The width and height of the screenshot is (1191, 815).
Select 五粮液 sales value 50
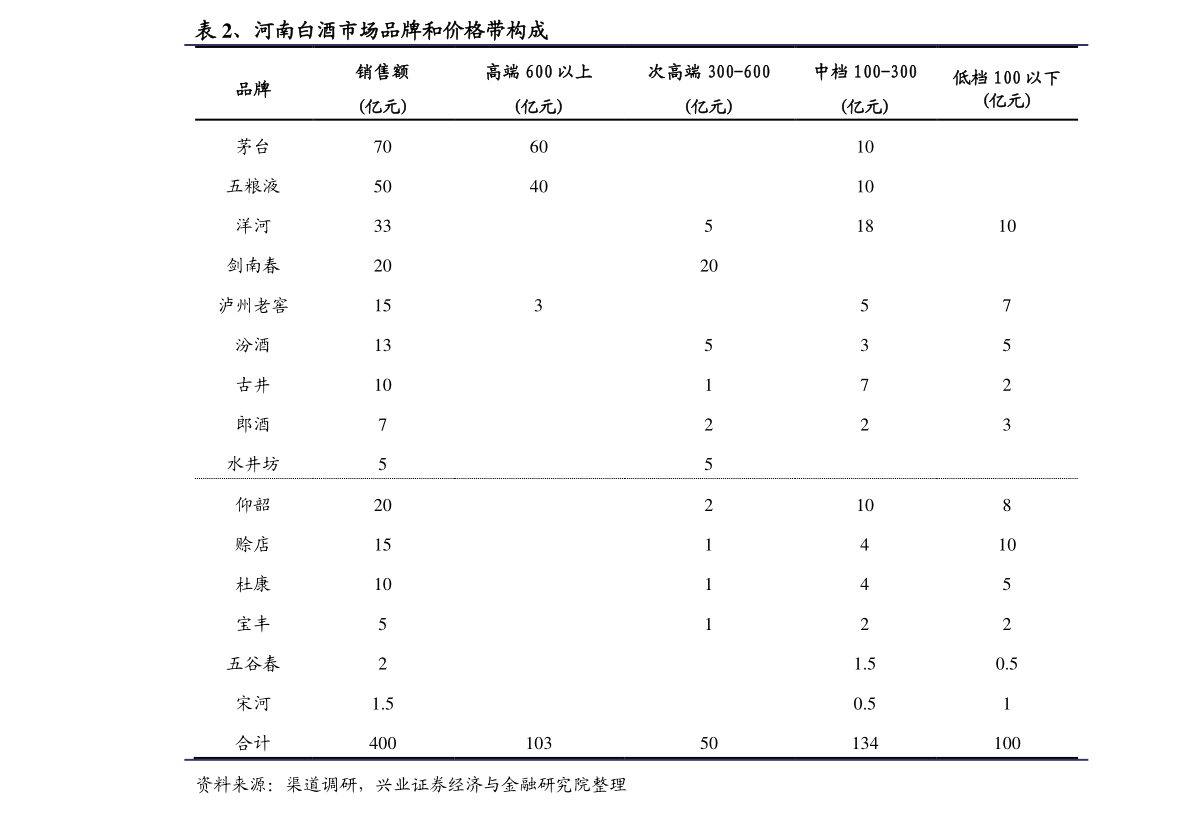pyautogui.click(x=383, y=186)
